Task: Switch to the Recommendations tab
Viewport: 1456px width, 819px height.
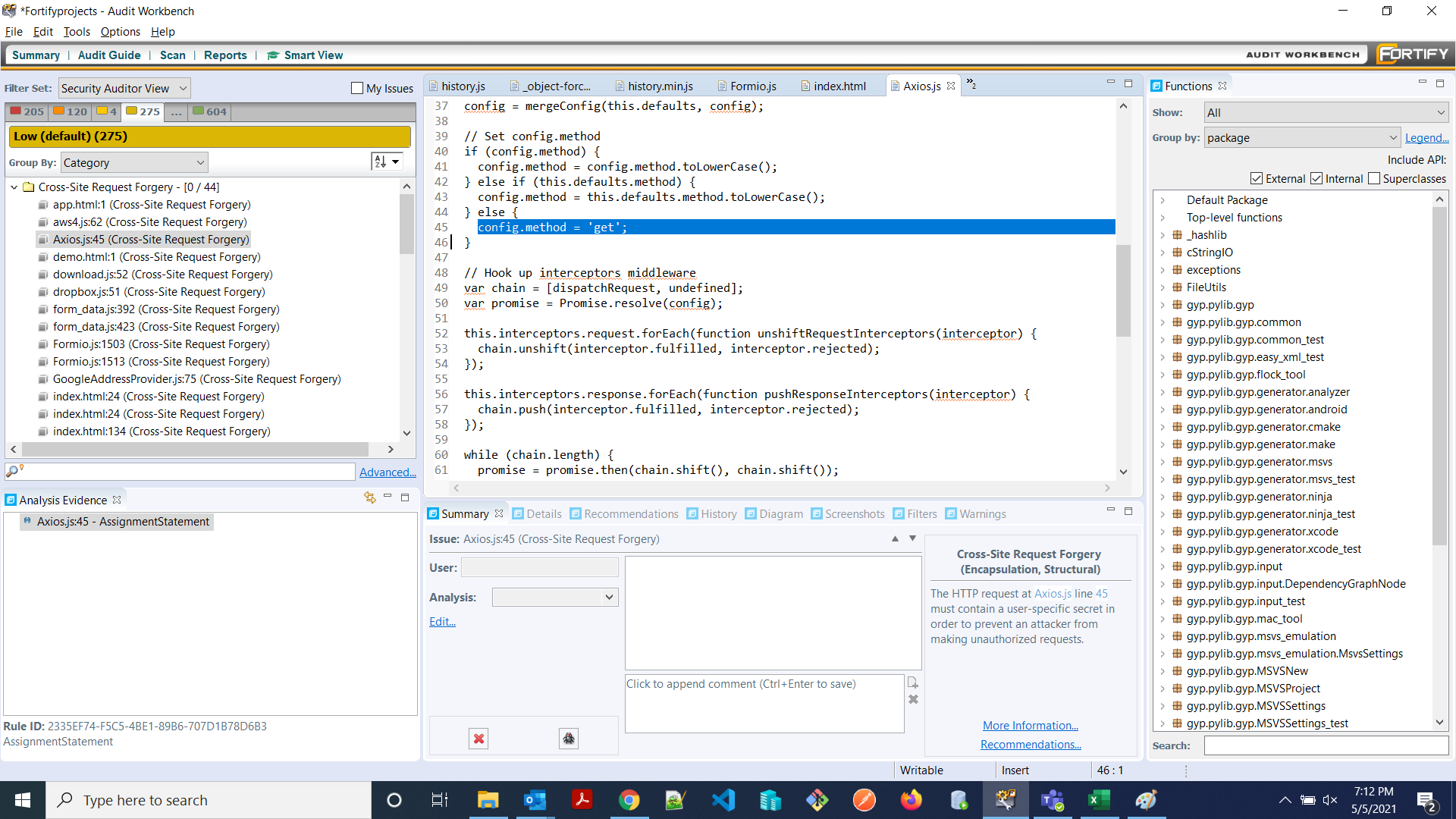Action: pos(631,513)
